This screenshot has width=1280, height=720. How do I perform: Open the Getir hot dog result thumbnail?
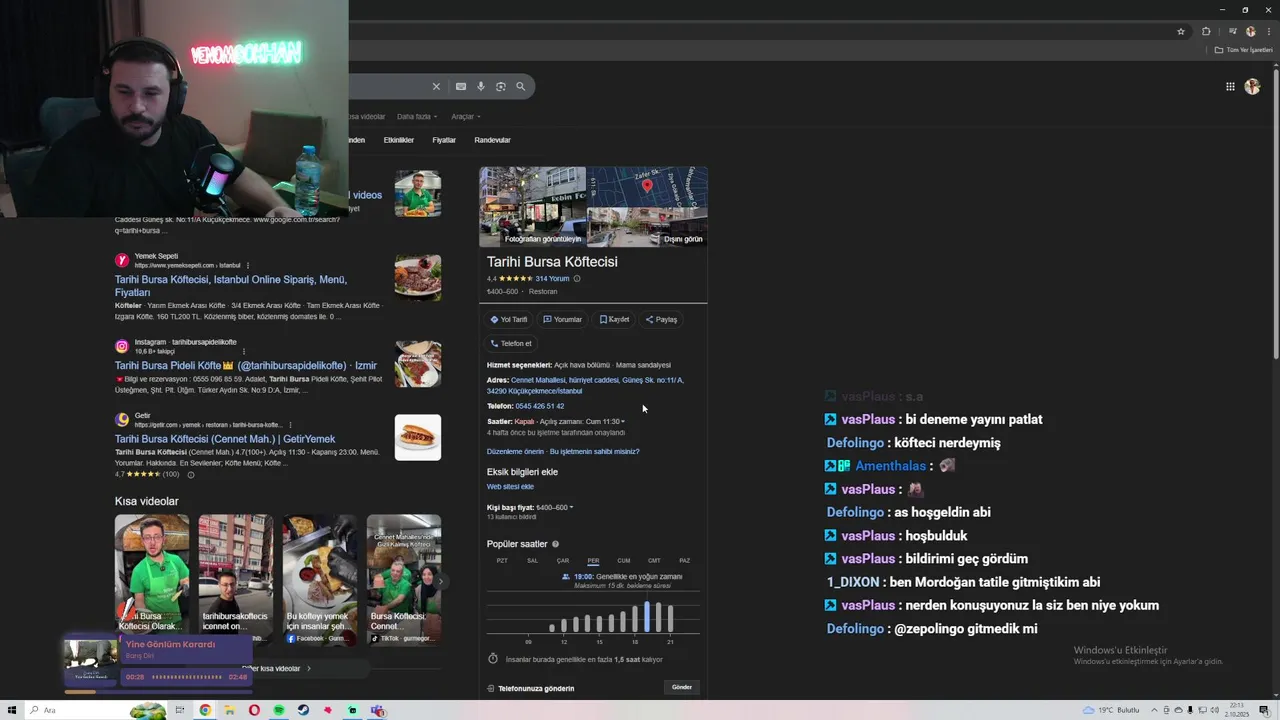point(418,437)
